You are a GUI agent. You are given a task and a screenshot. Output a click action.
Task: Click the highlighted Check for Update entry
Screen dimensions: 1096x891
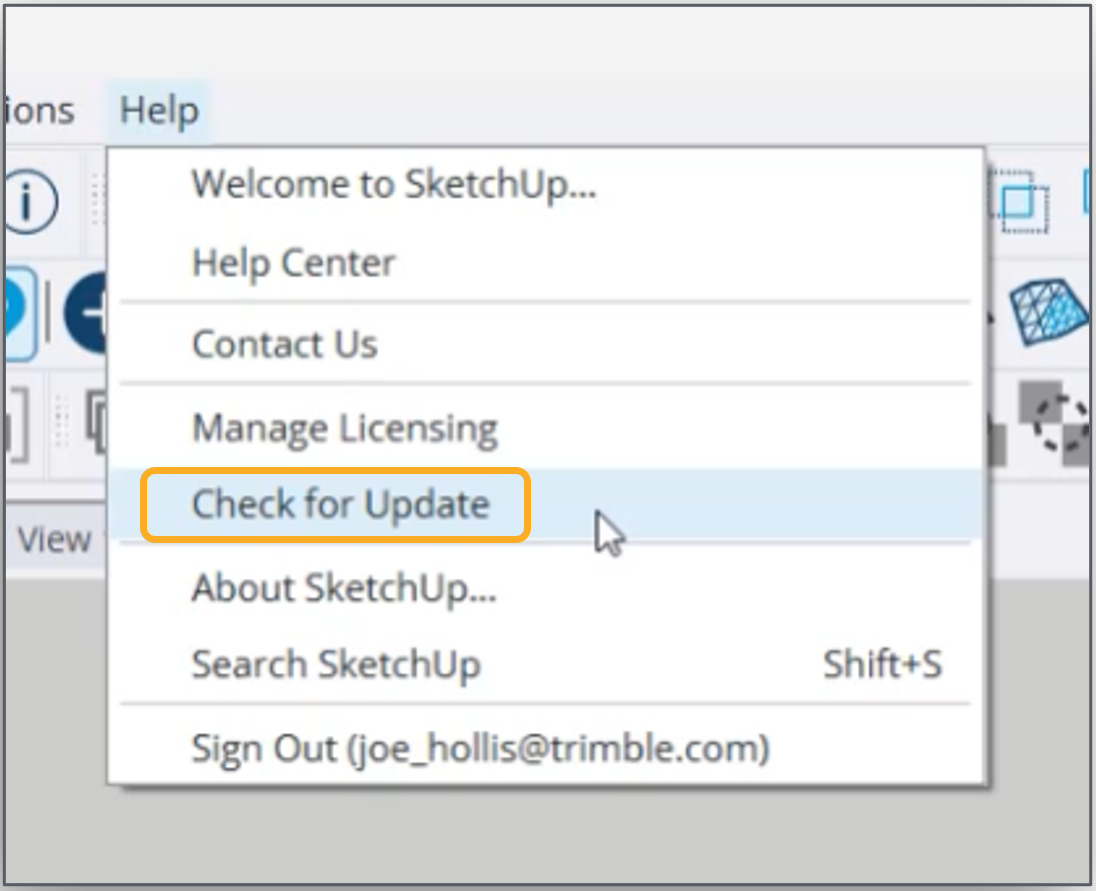click(339, 504)
